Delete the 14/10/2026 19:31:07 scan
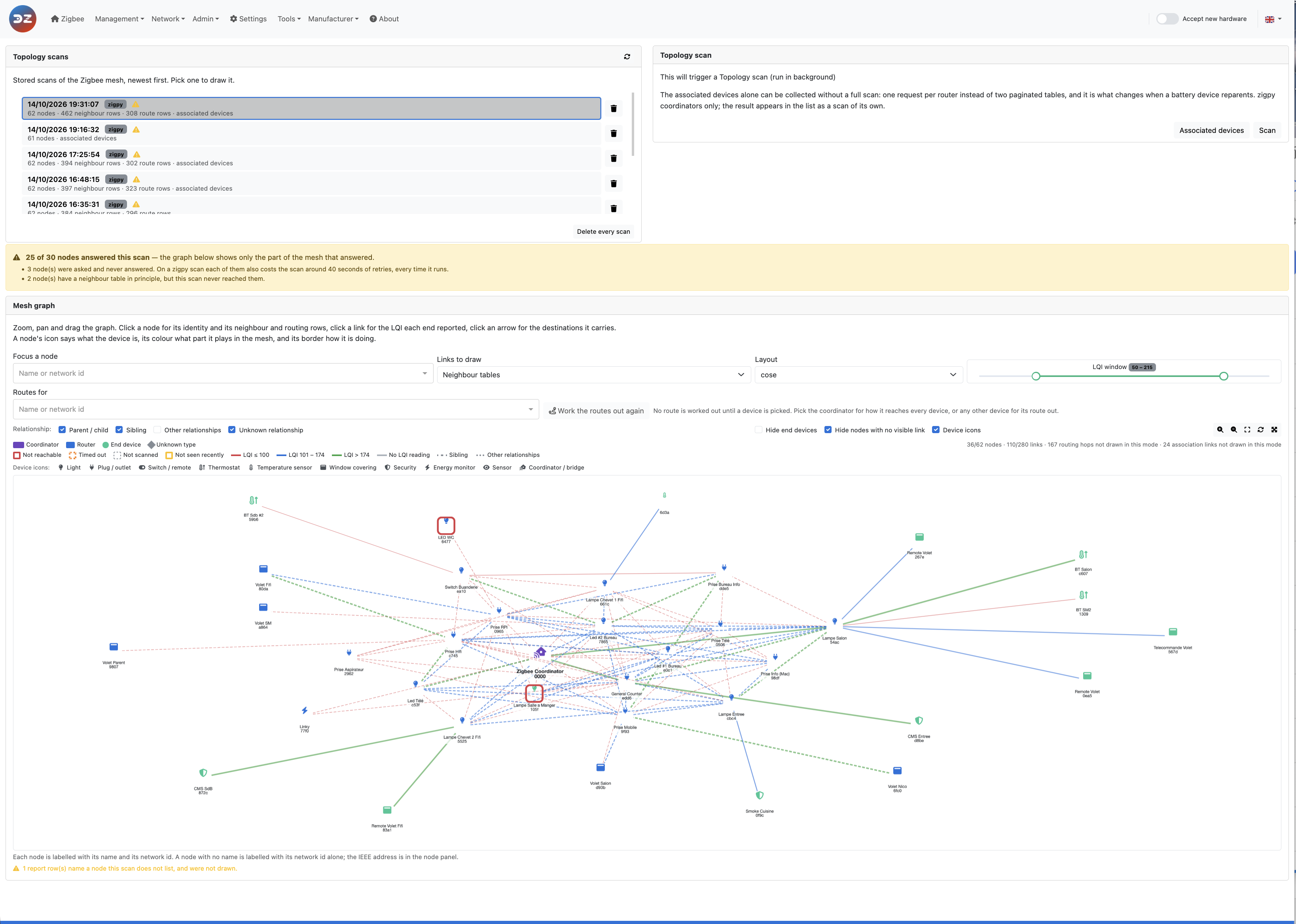The width and height of the screenshot is (1296, 924). click(x=613, y=108)
